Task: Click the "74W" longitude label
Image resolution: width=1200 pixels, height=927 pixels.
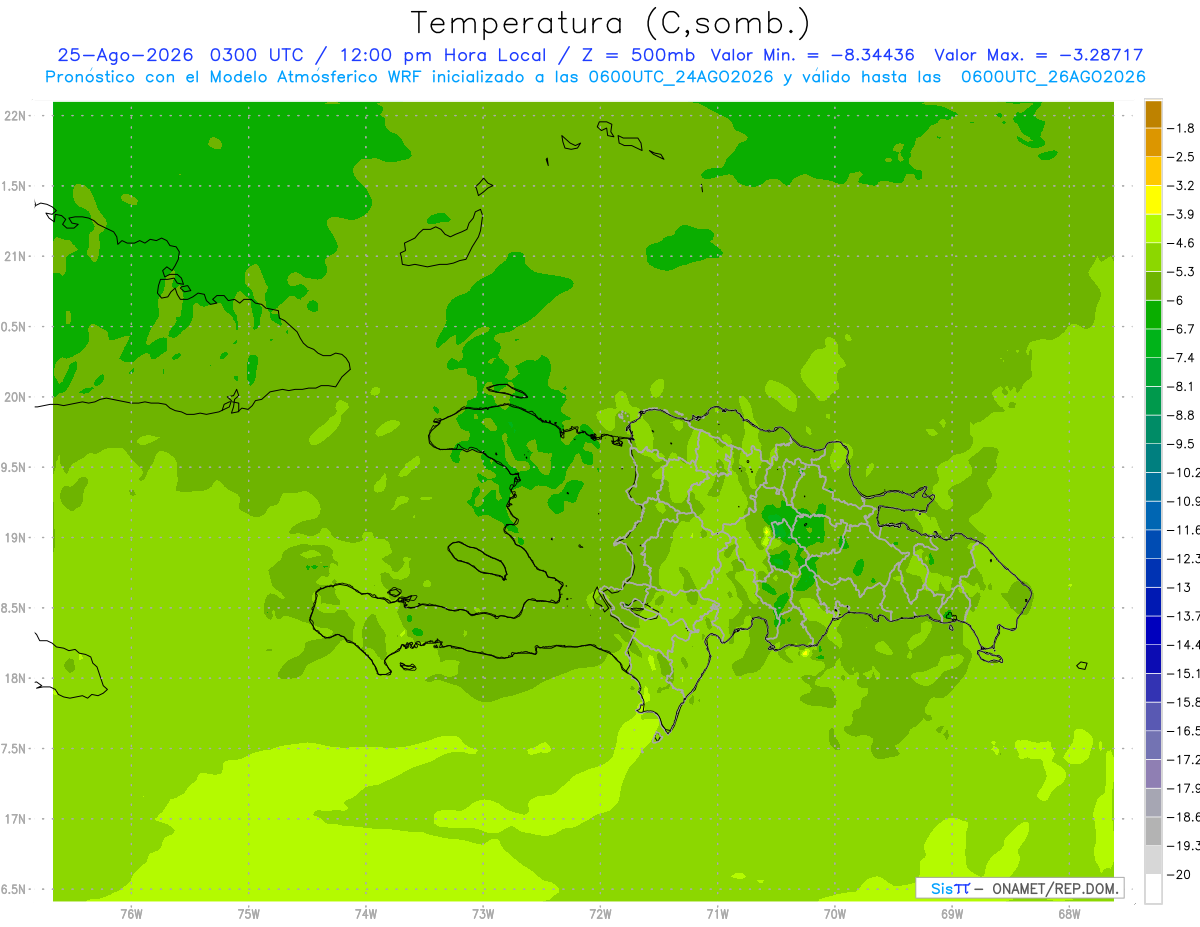Action: pos(365,914)
